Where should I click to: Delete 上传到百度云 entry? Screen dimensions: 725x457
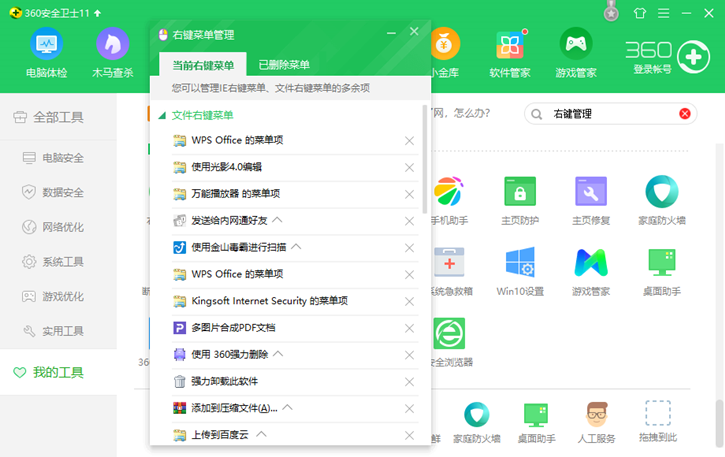tap(409, 436)
